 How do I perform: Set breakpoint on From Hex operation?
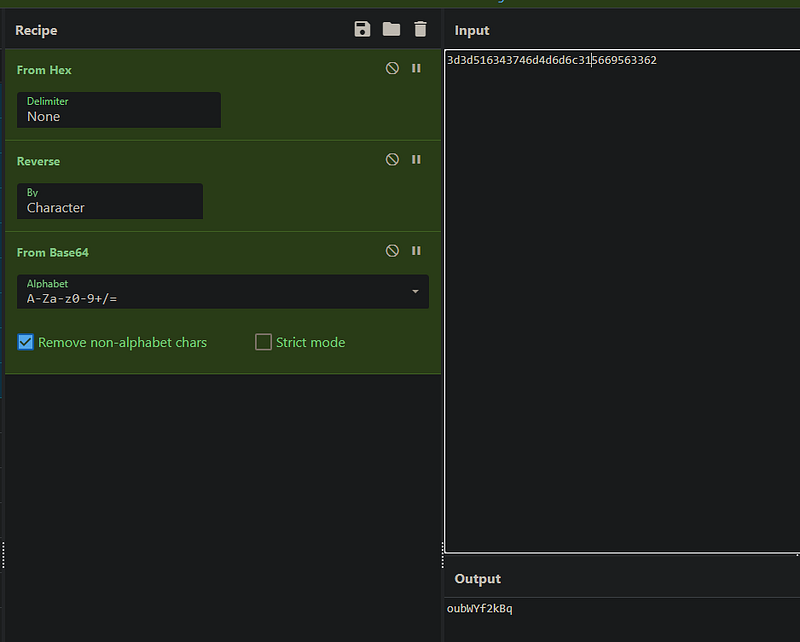(416, 68)
